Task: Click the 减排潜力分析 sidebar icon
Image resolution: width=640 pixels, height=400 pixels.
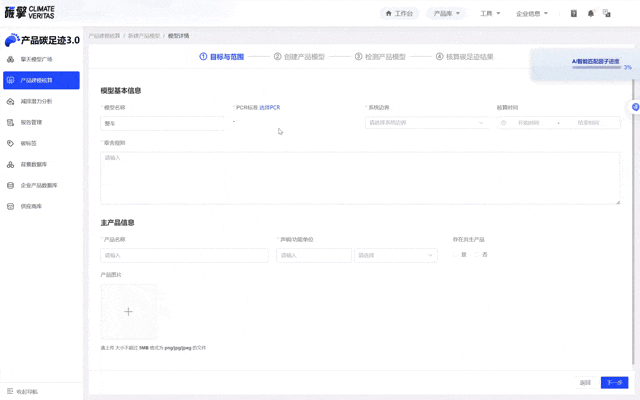Action: [11, 101]
